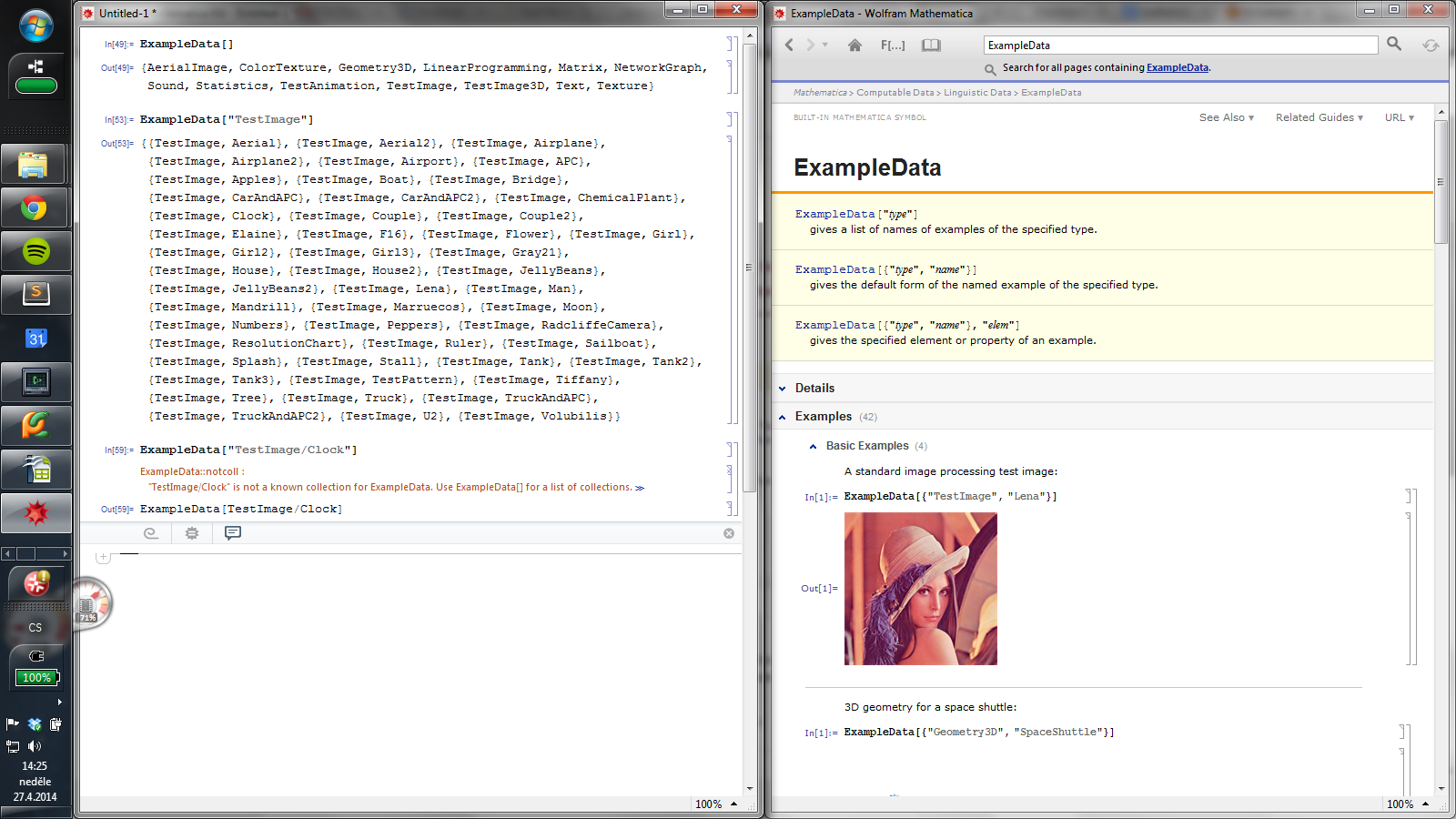Screen dimensions: 1456x819
Task: Click the plus new-cell insertion button
Action: click(x=103, y=557)
